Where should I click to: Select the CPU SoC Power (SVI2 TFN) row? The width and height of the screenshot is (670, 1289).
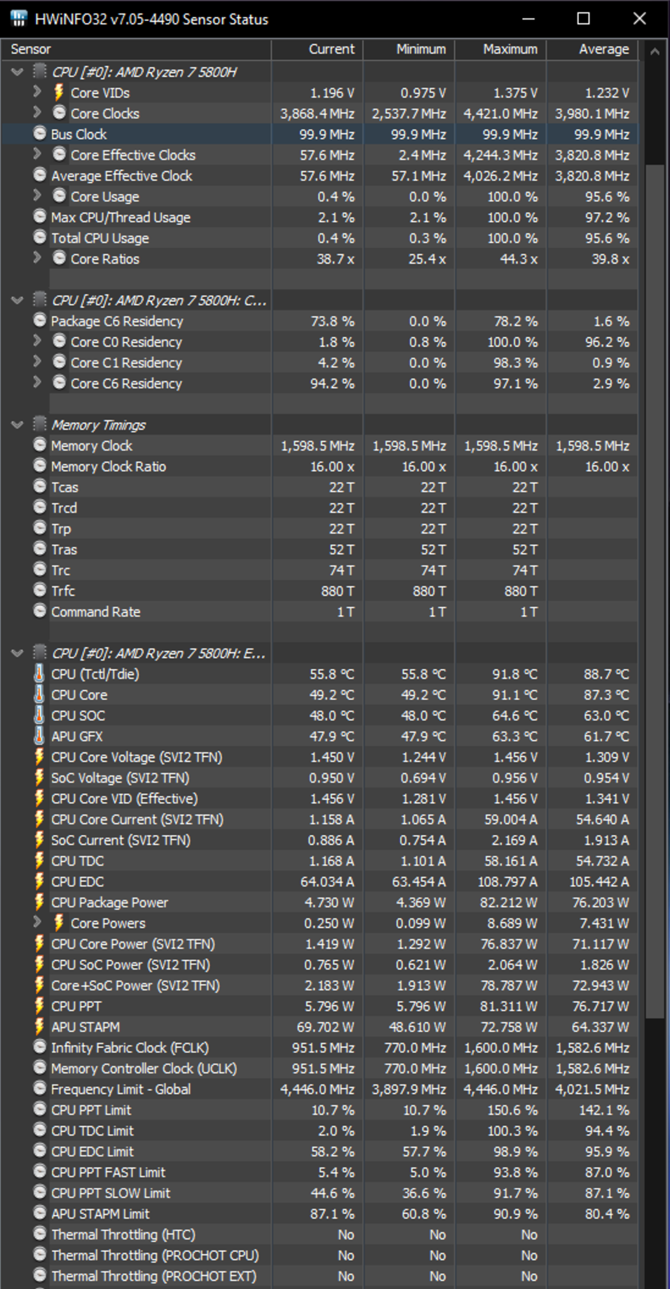320,964
